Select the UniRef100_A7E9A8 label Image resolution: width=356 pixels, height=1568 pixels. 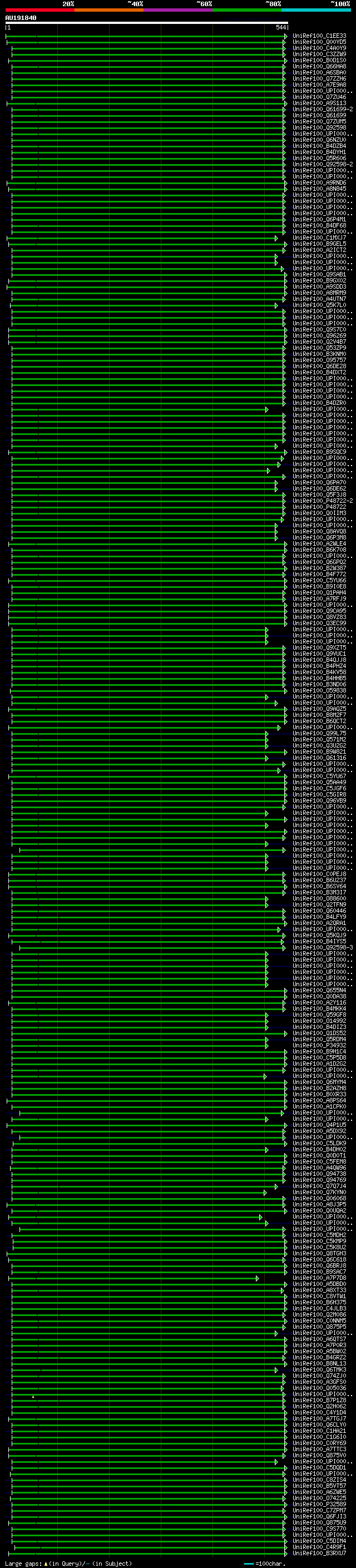319,85
